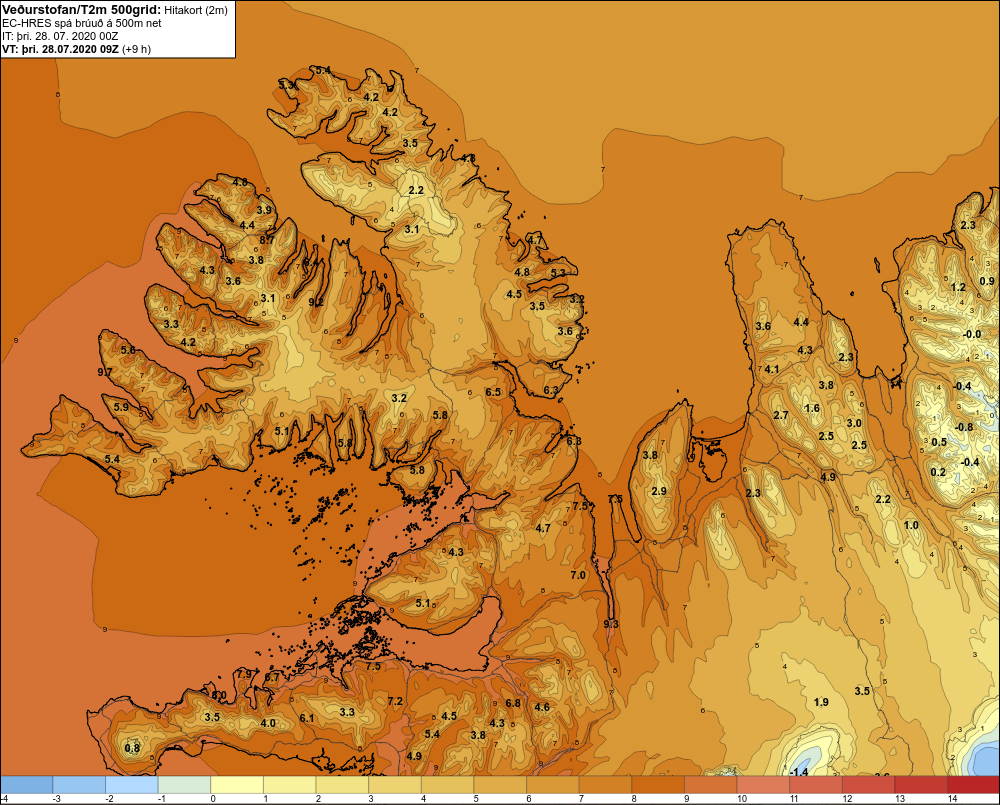Click the 7.0 temperature value
Screen dimensions: 1000x805
(578, 575)
